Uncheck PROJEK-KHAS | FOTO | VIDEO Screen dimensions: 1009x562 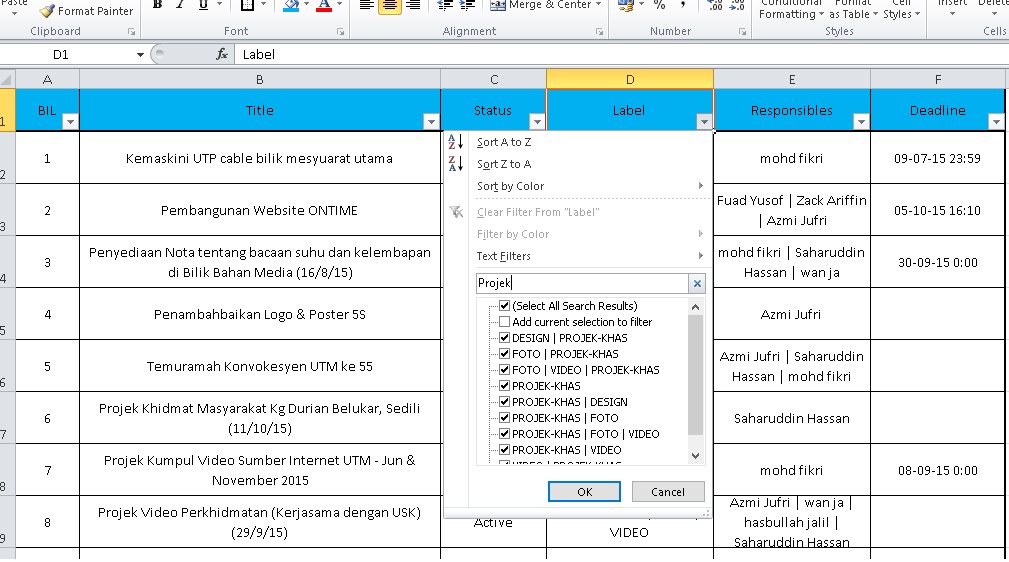(504, 435)
